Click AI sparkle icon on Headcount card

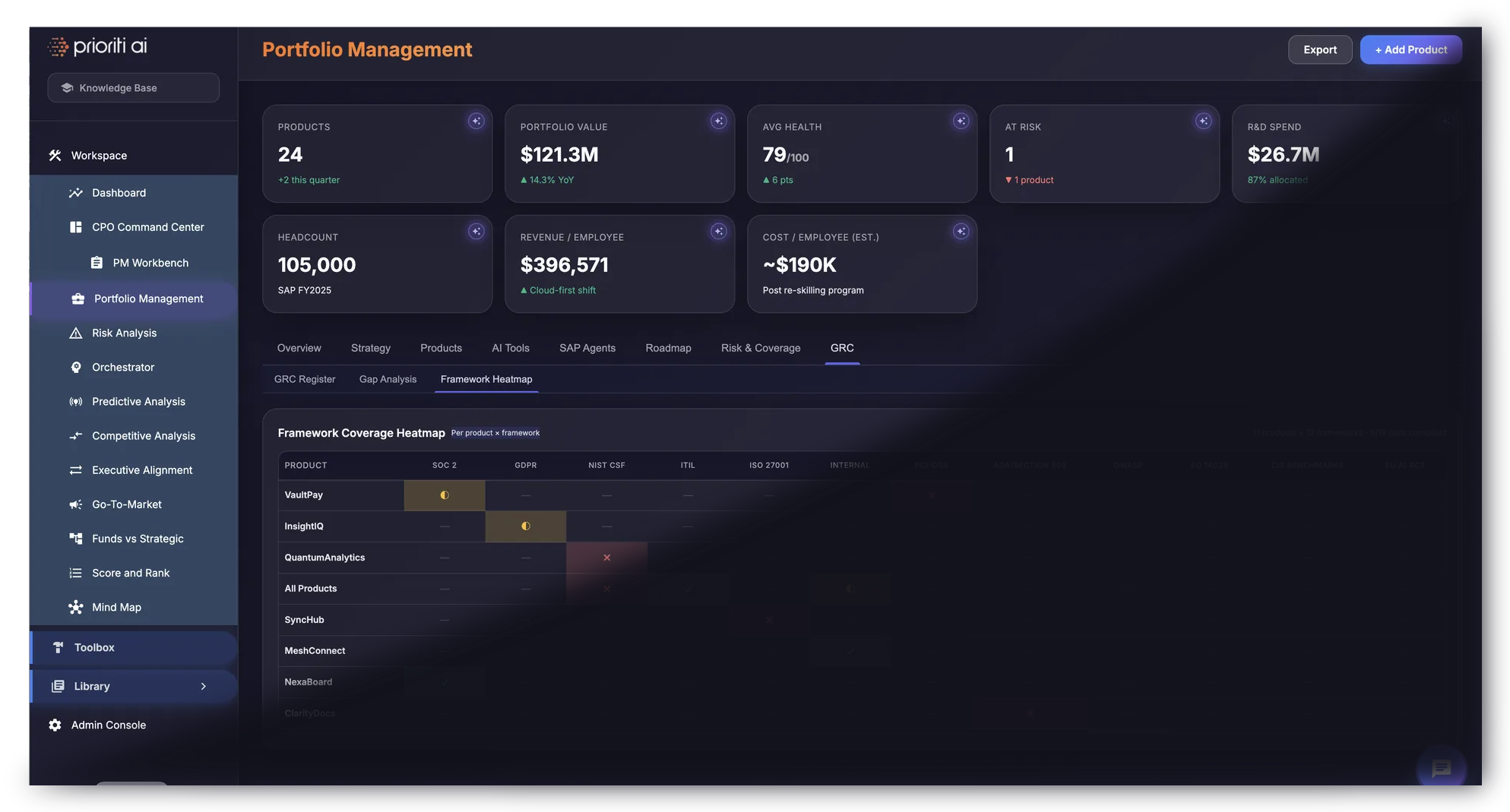[x=476, y=231]
